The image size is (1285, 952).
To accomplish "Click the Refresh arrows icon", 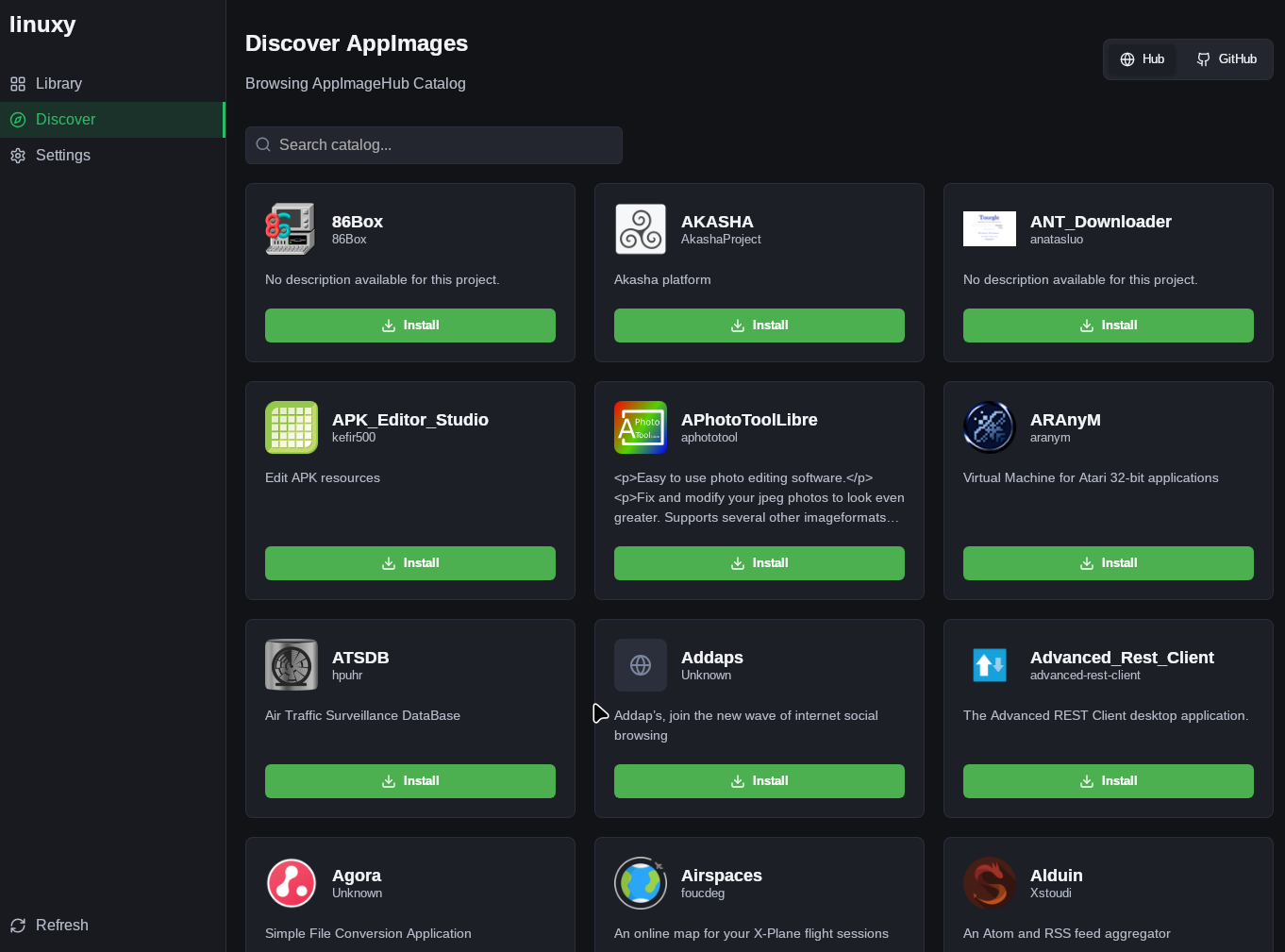I will [x=18, y=926].
